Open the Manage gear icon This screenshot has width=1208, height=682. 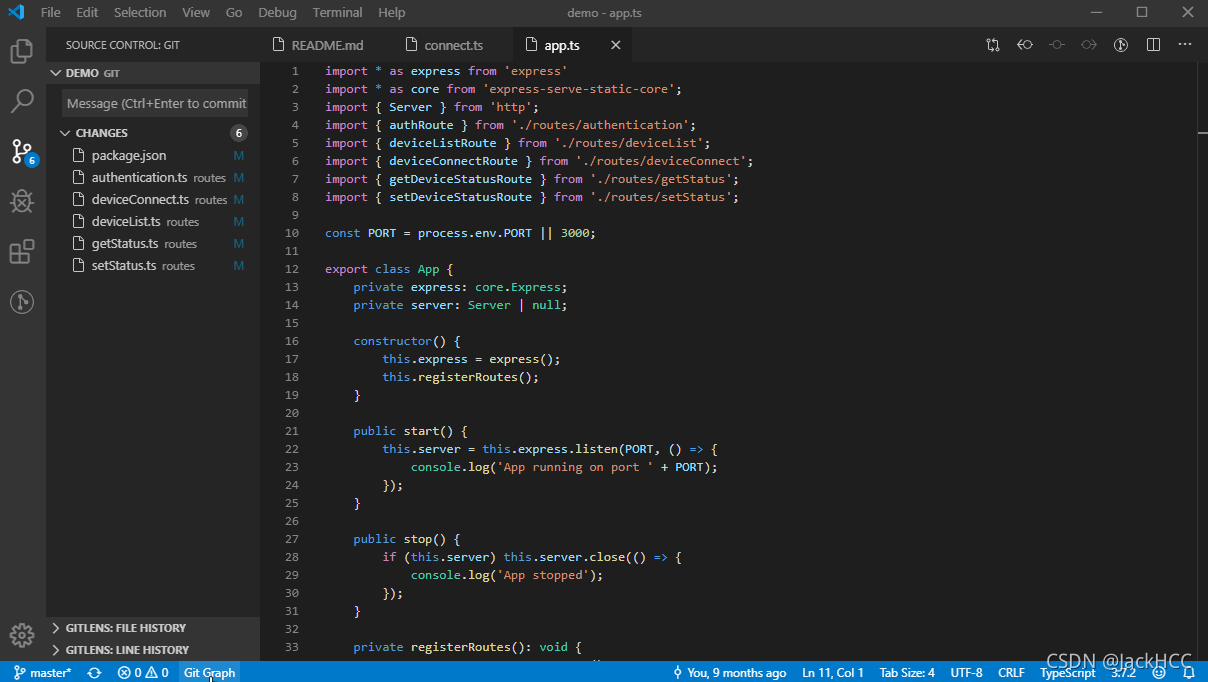pyautogui.click(x=22, y=635)
